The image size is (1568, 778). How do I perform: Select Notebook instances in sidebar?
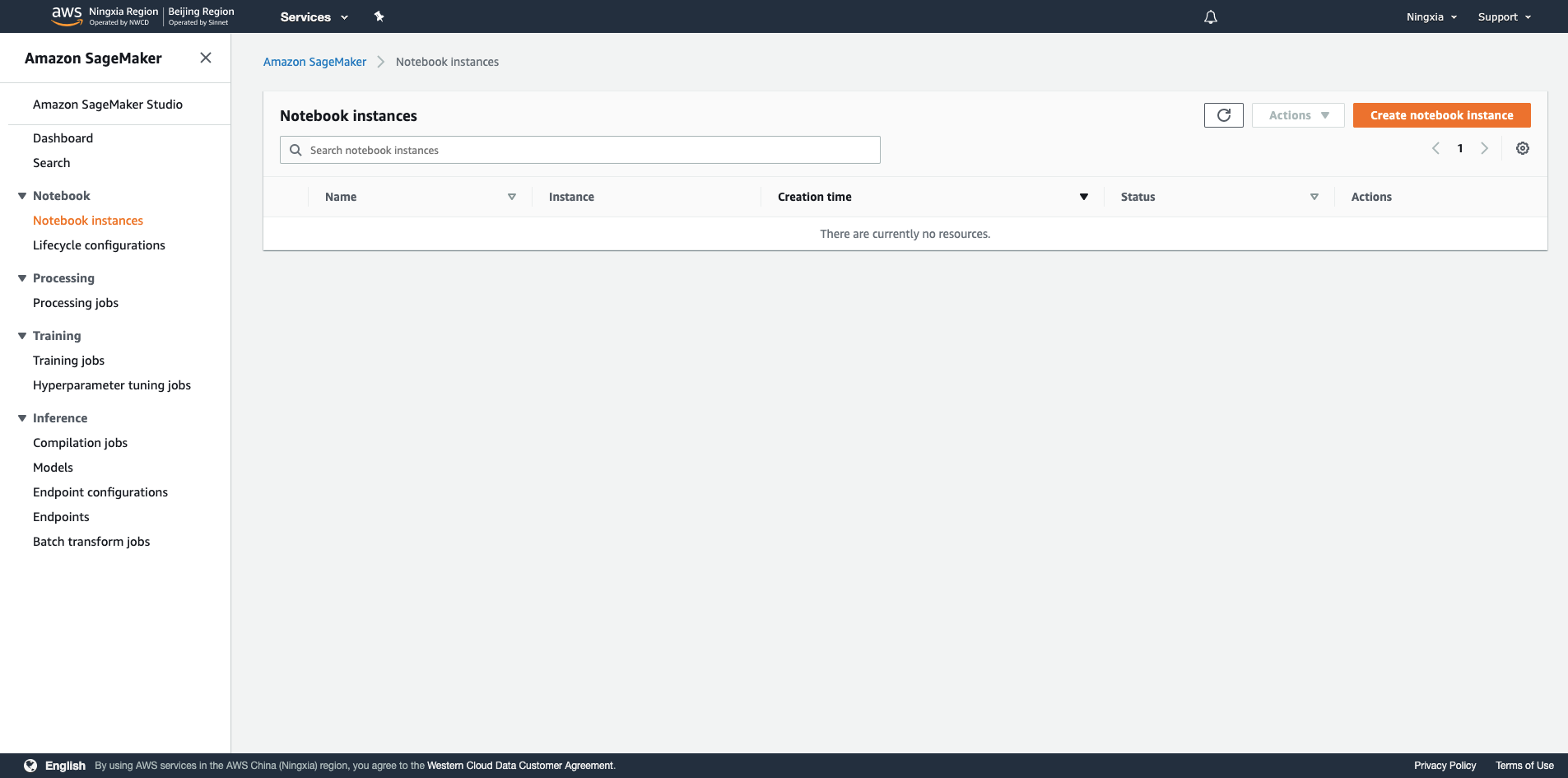click(x=88, y=221)
